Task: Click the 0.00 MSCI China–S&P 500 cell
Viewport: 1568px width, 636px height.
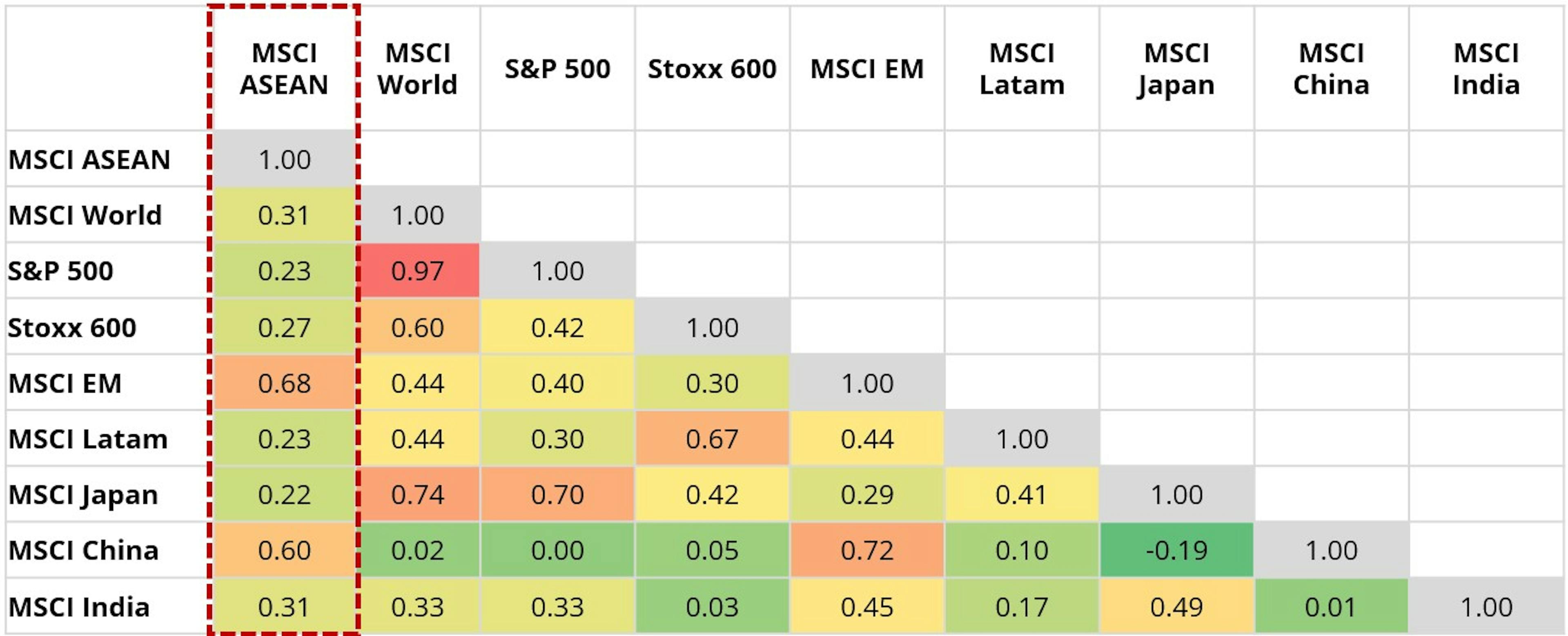Action: tap(557, 551)
